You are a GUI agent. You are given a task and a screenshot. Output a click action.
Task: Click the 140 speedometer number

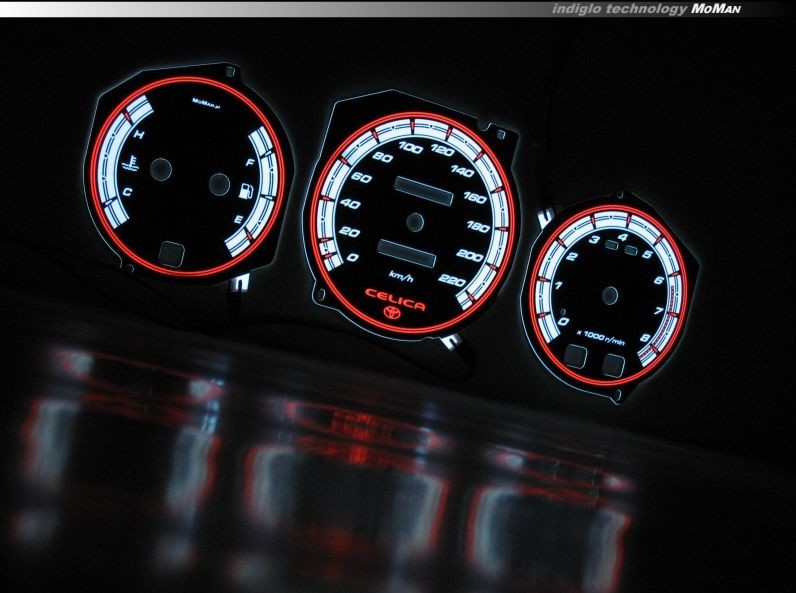(x=462, y=171)
